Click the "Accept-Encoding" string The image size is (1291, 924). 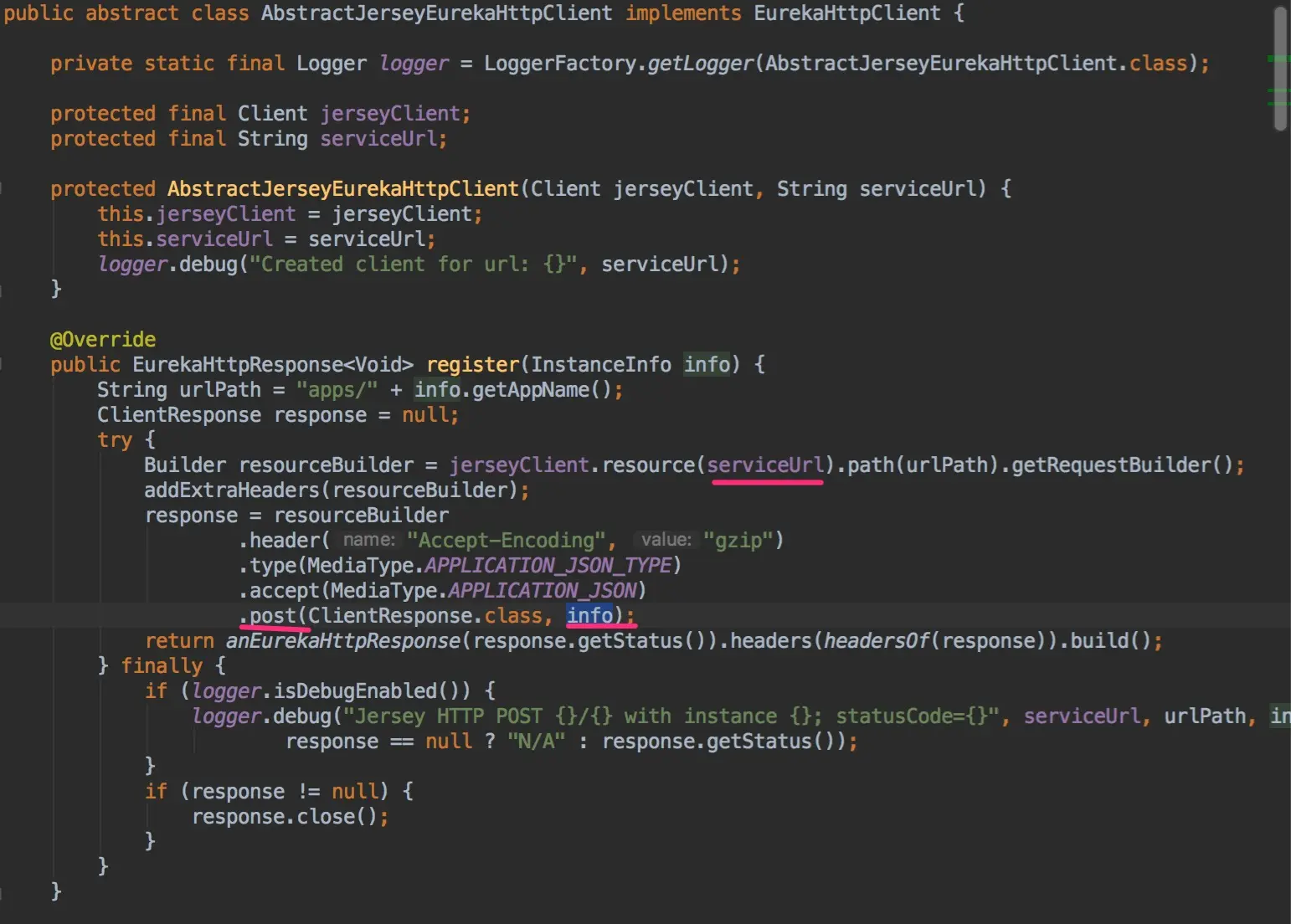pos(507,541)
